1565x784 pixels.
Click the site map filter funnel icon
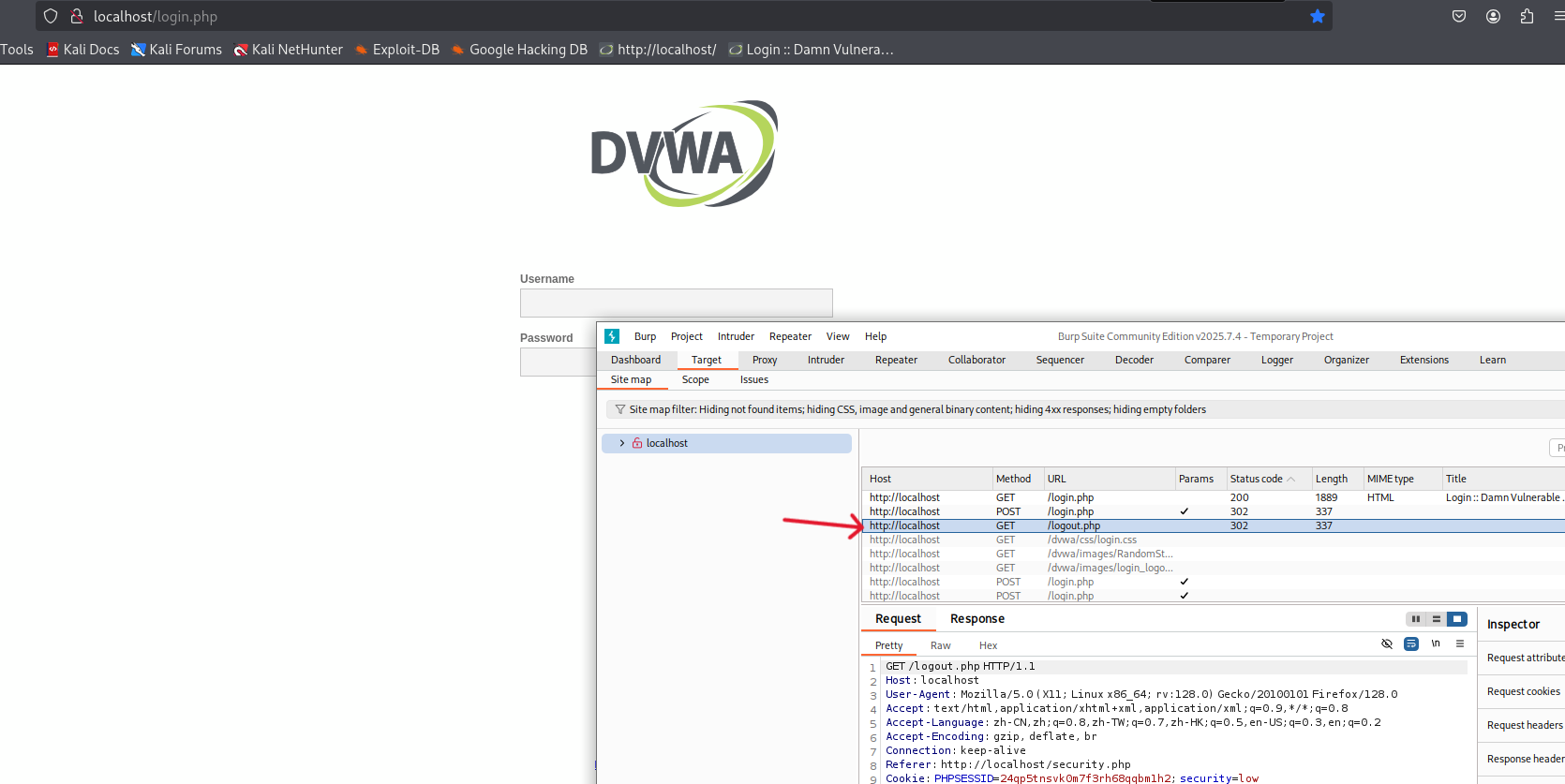(x=619, y=409)
